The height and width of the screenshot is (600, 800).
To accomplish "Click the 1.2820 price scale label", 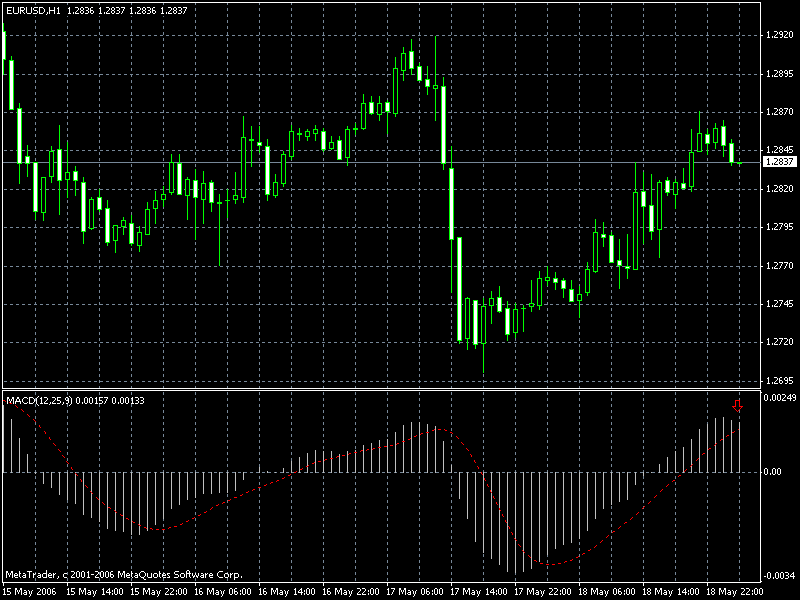I will pos(780,189).
